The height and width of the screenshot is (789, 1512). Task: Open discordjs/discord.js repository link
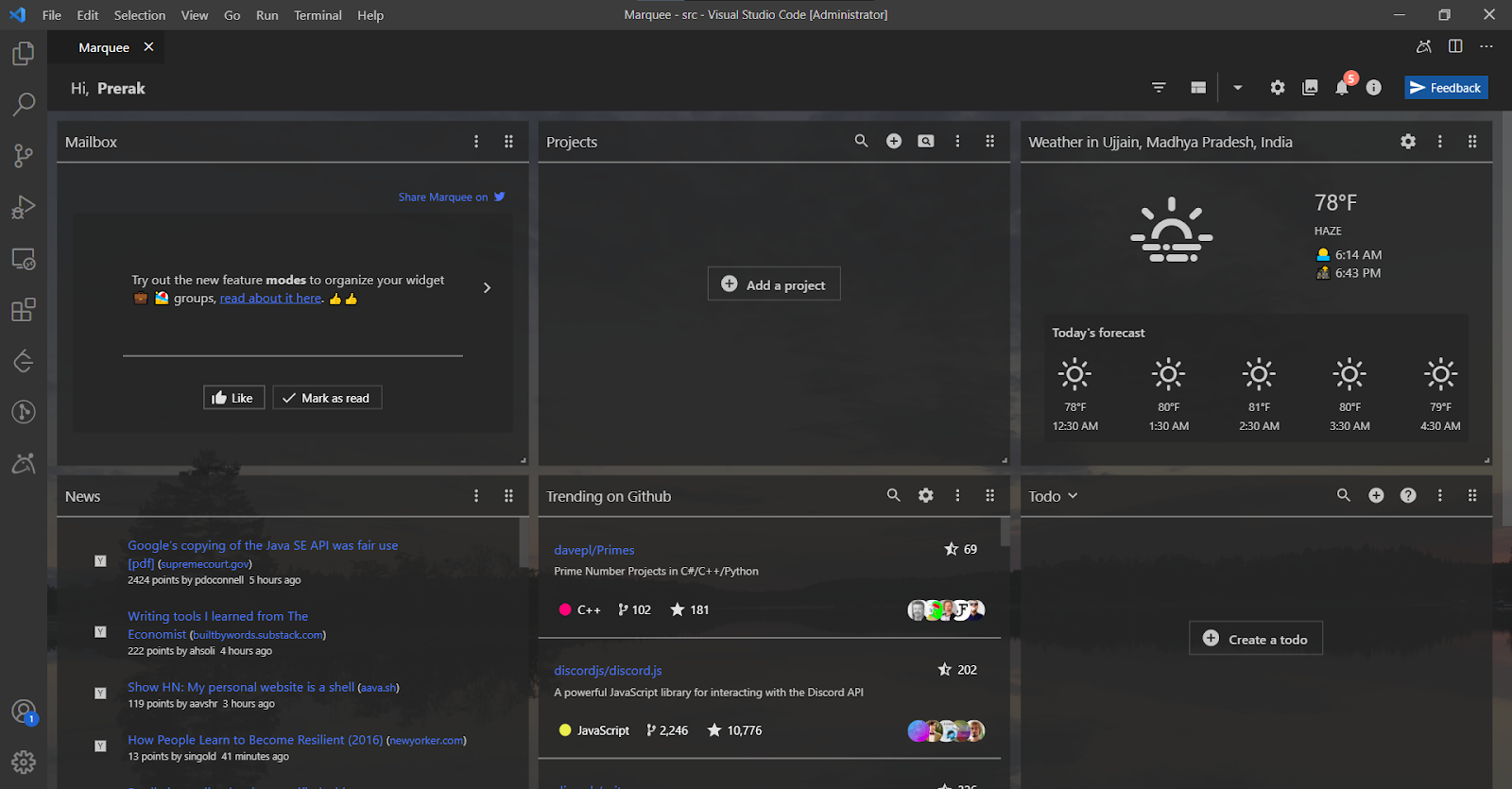(608, 670)
